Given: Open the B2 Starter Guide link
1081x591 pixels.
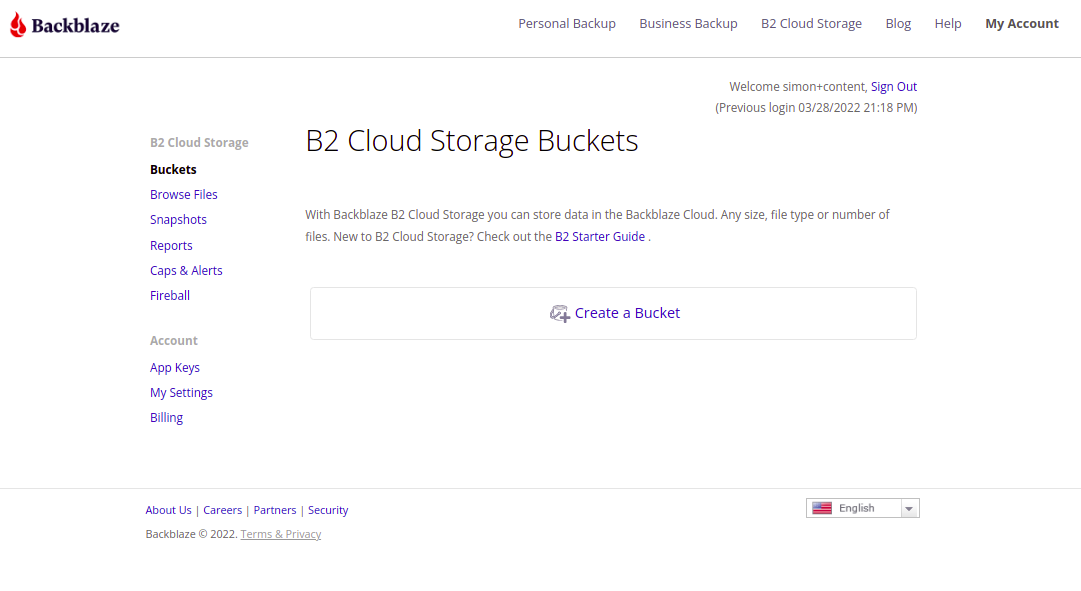Looking at the screenshot, I should 600,237.
